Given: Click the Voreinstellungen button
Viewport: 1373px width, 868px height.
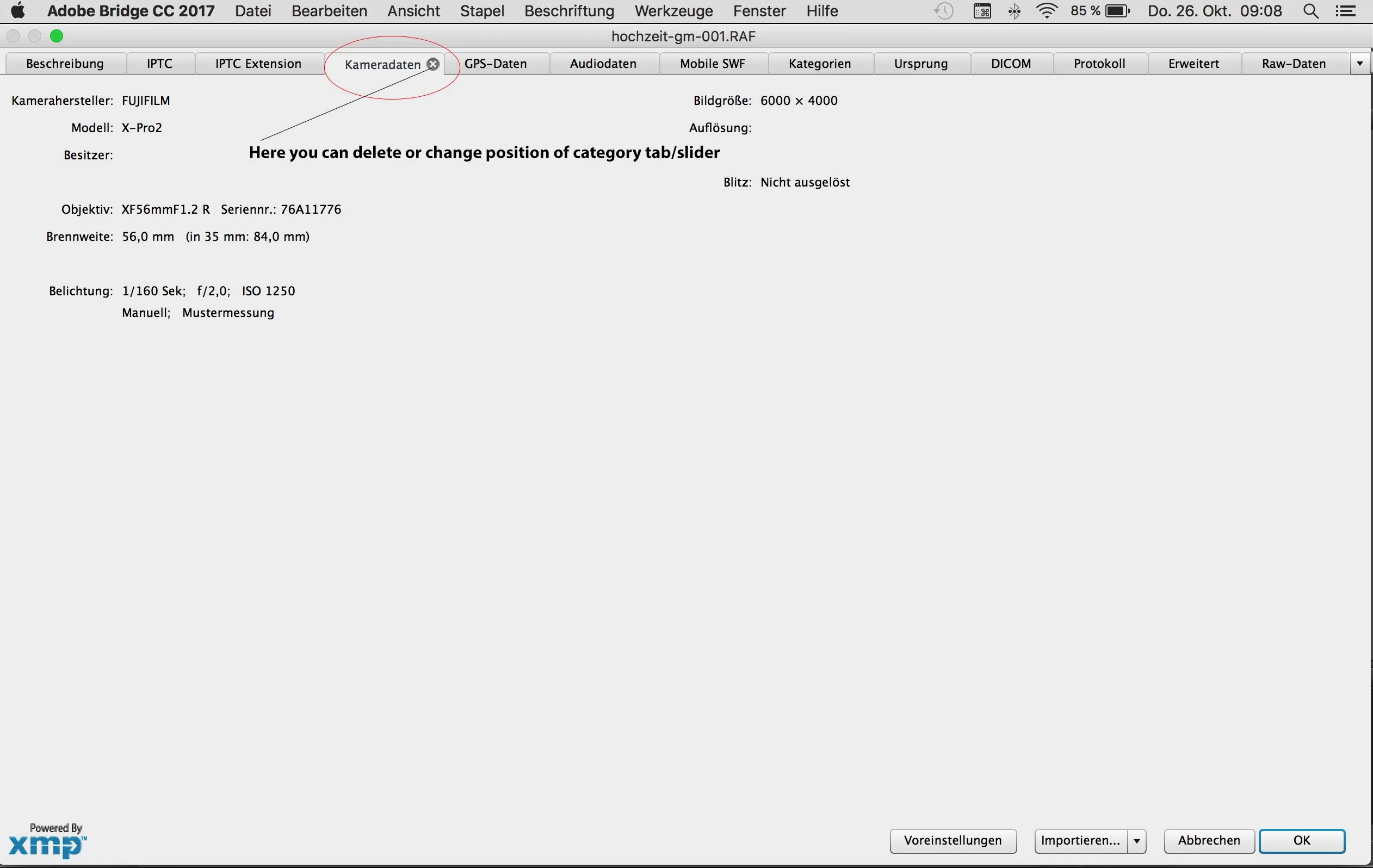Looking at the screenshot, I should [953, 841].
